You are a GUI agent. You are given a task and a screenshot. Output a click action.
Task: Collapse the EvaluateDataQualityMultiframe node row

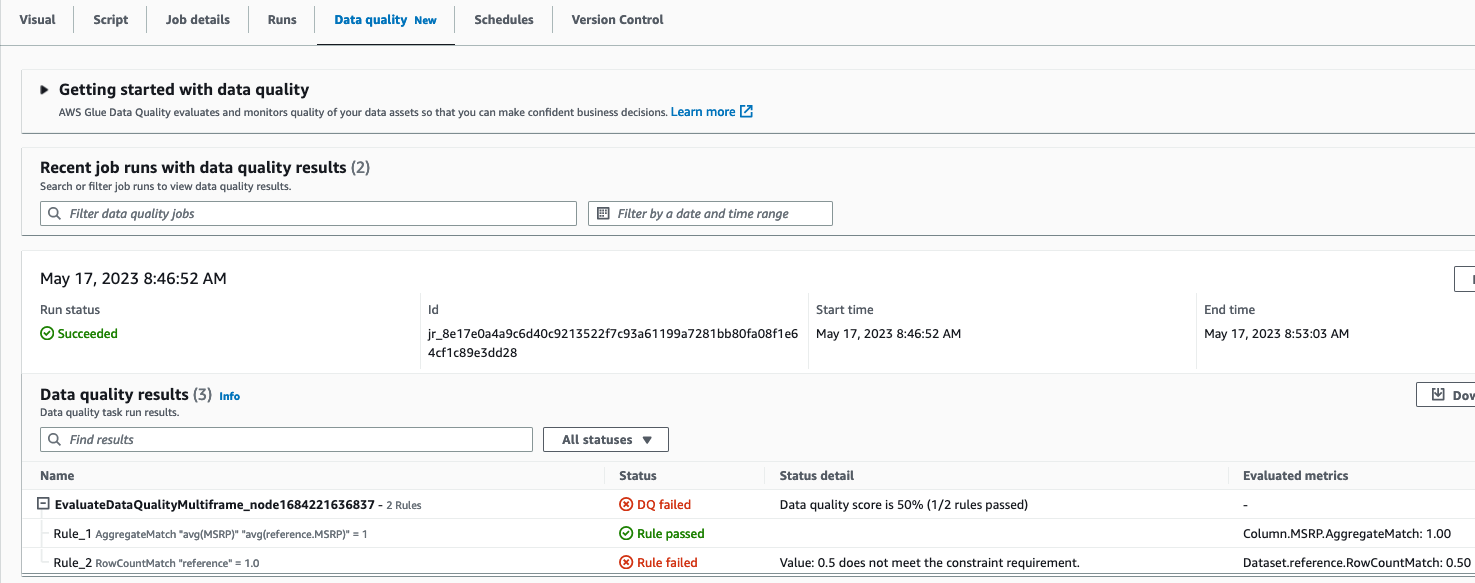tap(44, 505)
